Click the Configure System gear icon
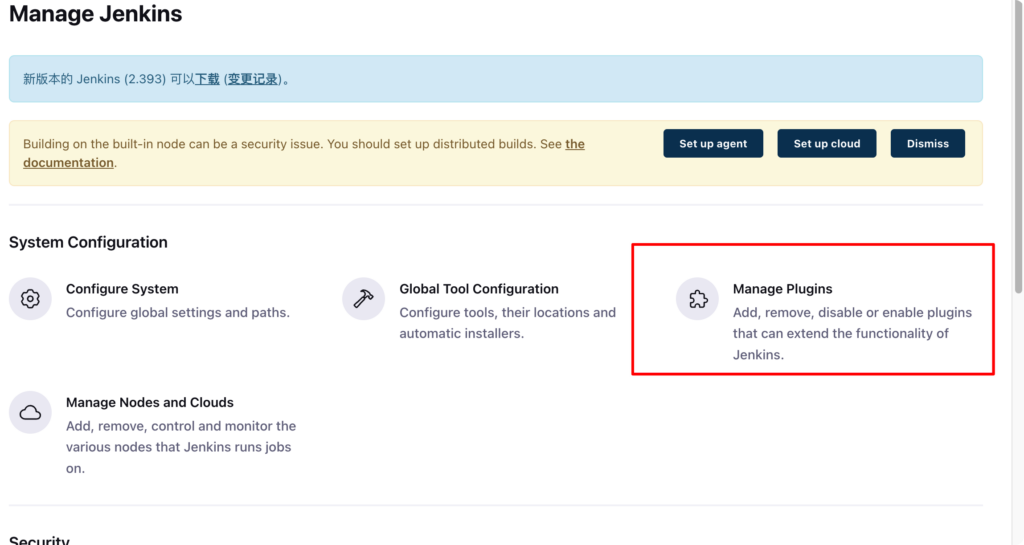Viewport: 1024px width, 545px height. pos(30,299)
